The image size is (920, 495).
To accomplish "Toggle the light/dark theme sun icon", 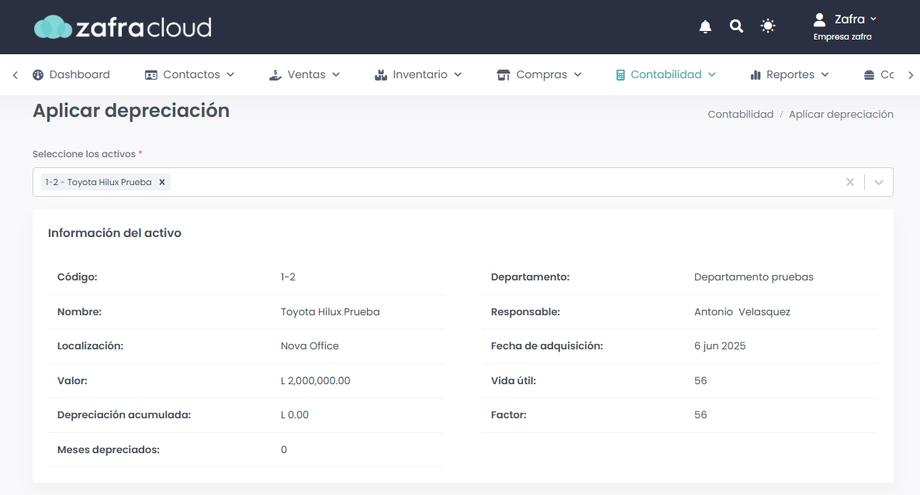I will click(768, 27).
